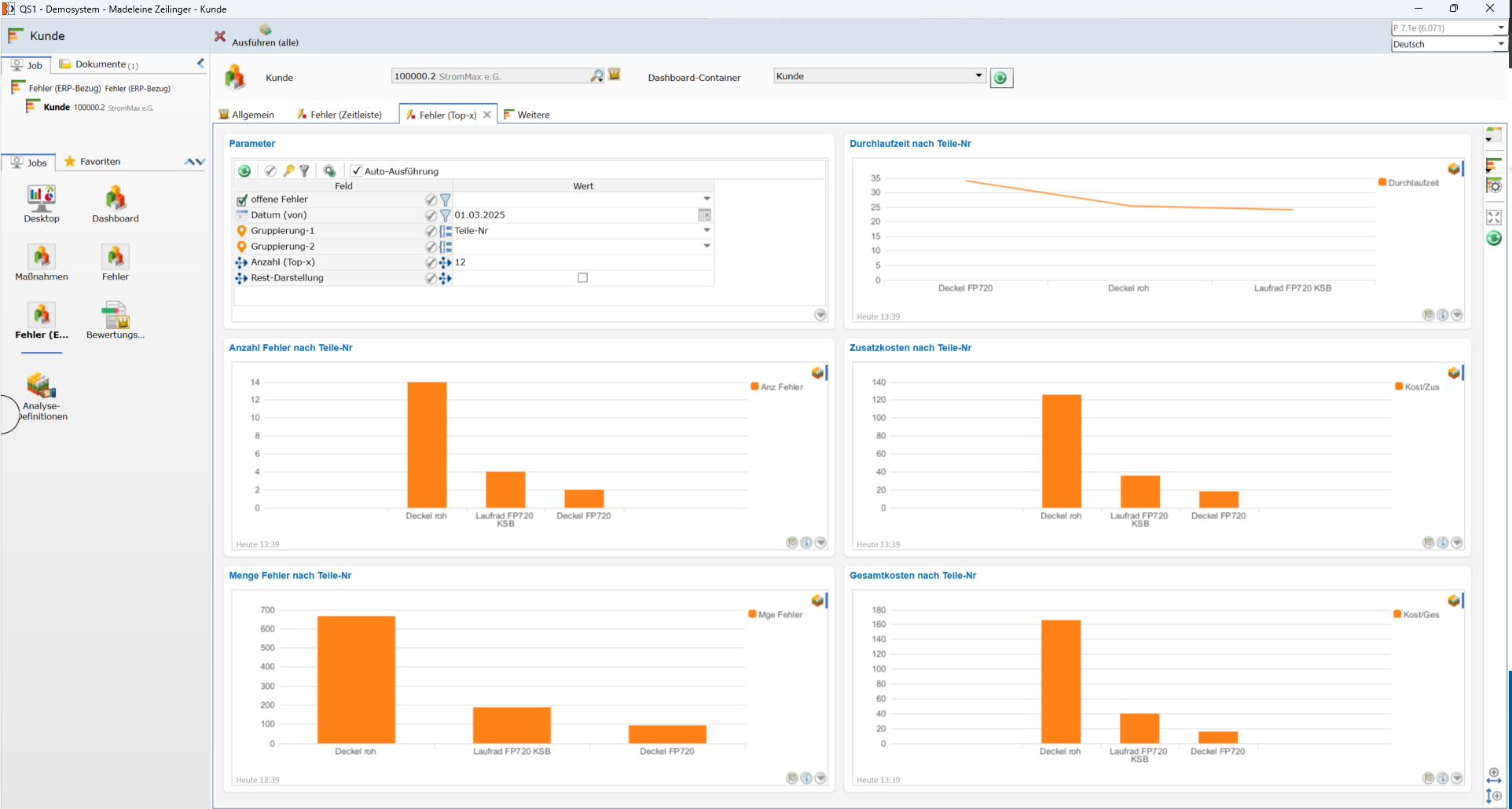
Task: Open Analysedefinitionen icon
Action: pyautogui.click(x=42, y=397)
